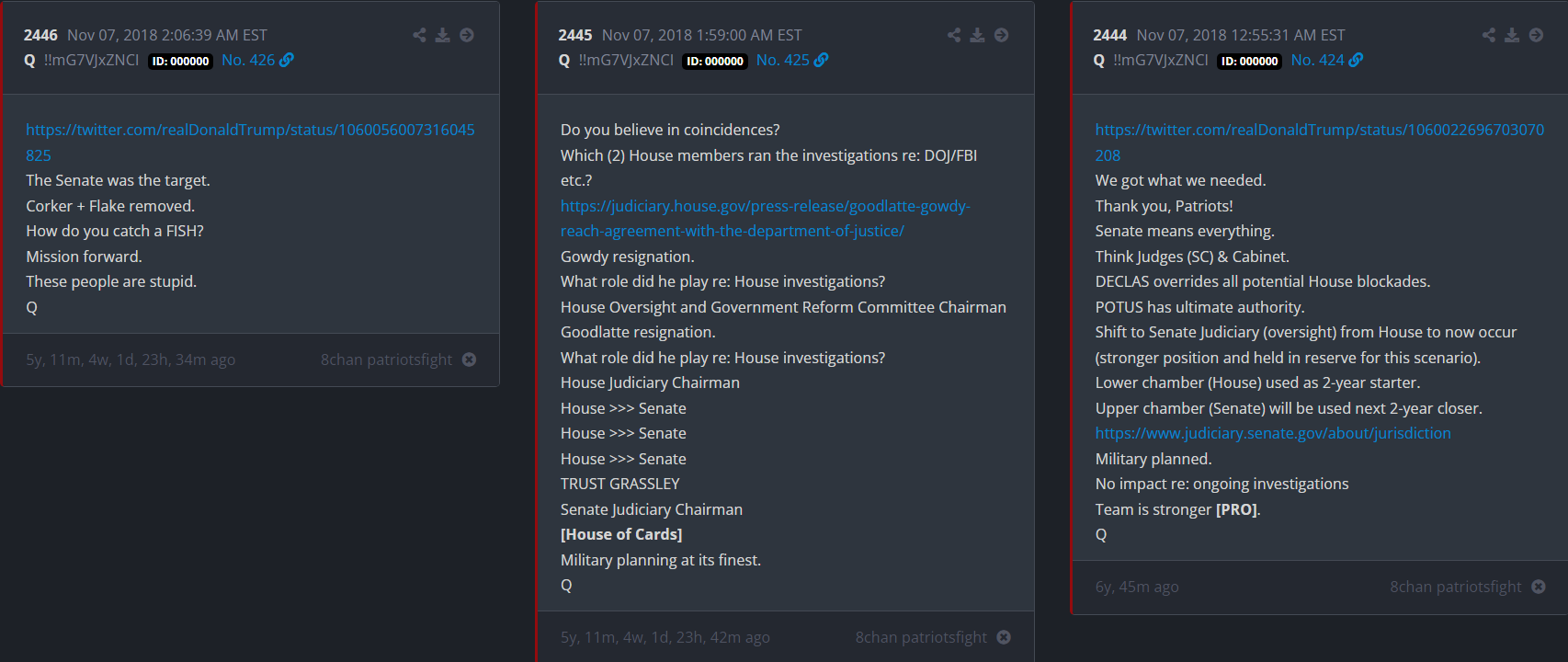
Task: Click '6y, 45m ago' age text
Action: 1137,587
